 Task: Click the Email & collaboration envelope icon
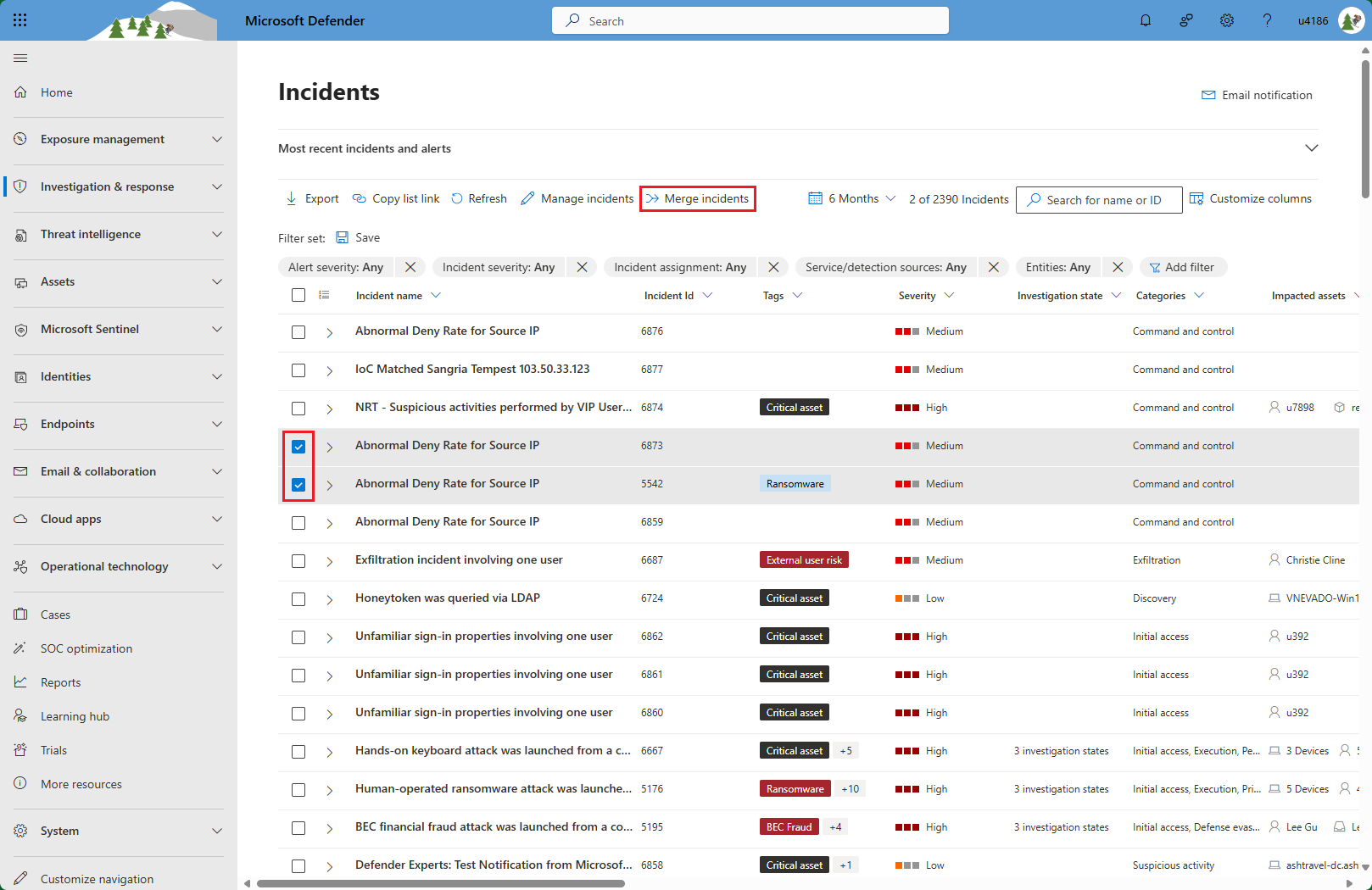20,471
